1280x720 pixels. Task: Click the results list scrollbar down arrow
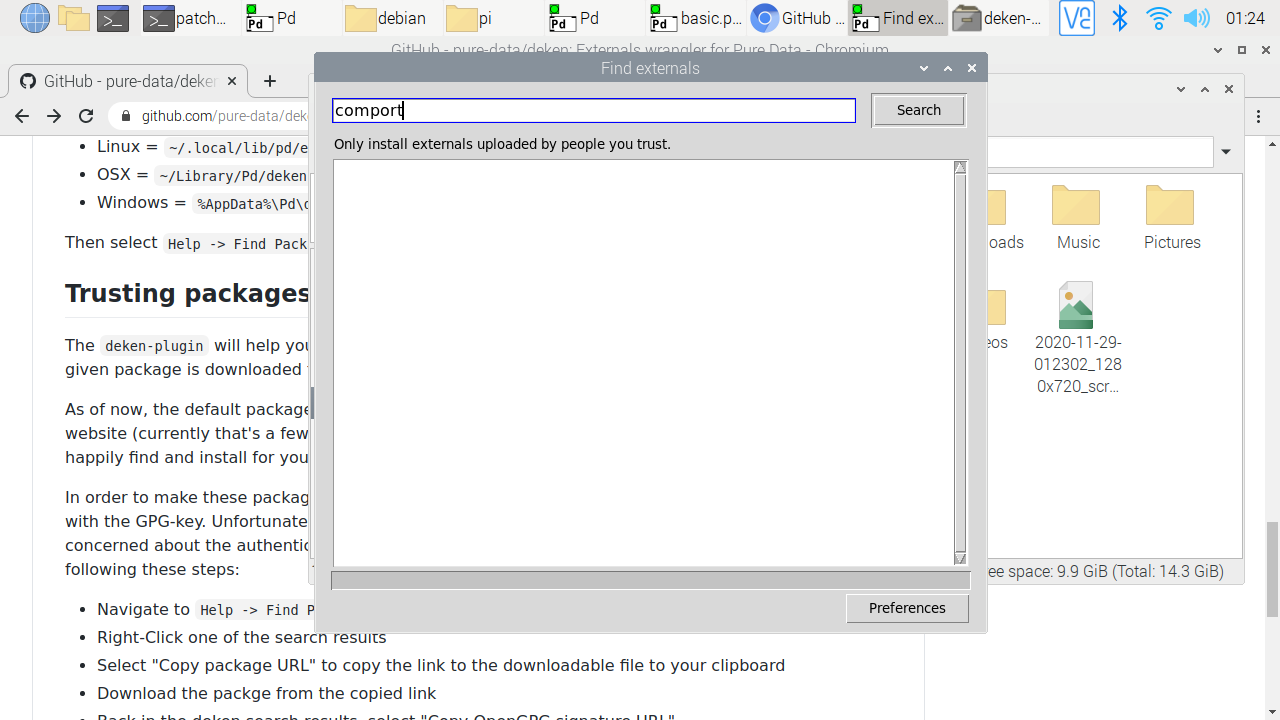[960, 558]
